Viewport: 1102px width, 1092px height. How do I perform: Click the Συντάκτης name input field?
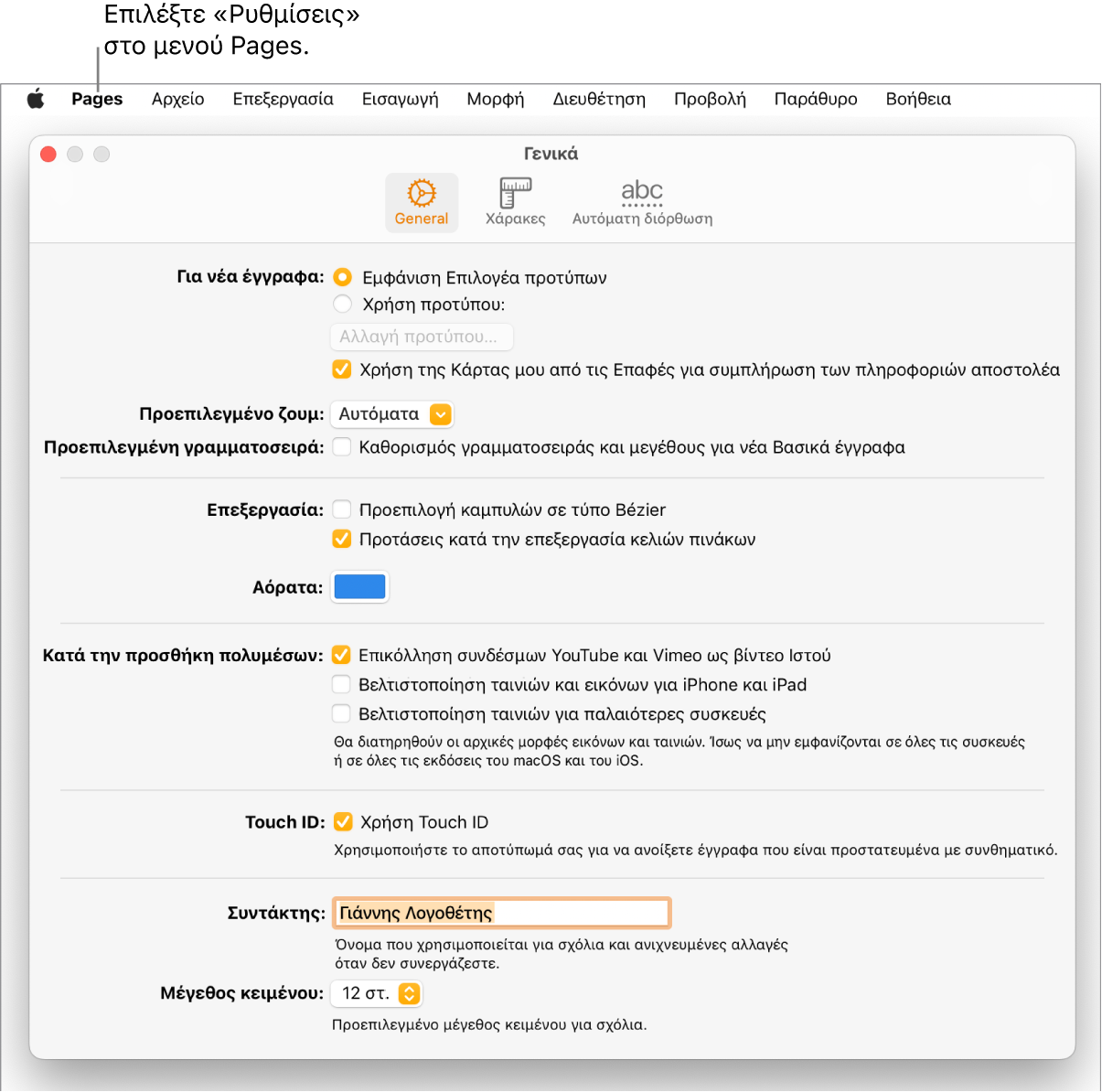point(501,913)
